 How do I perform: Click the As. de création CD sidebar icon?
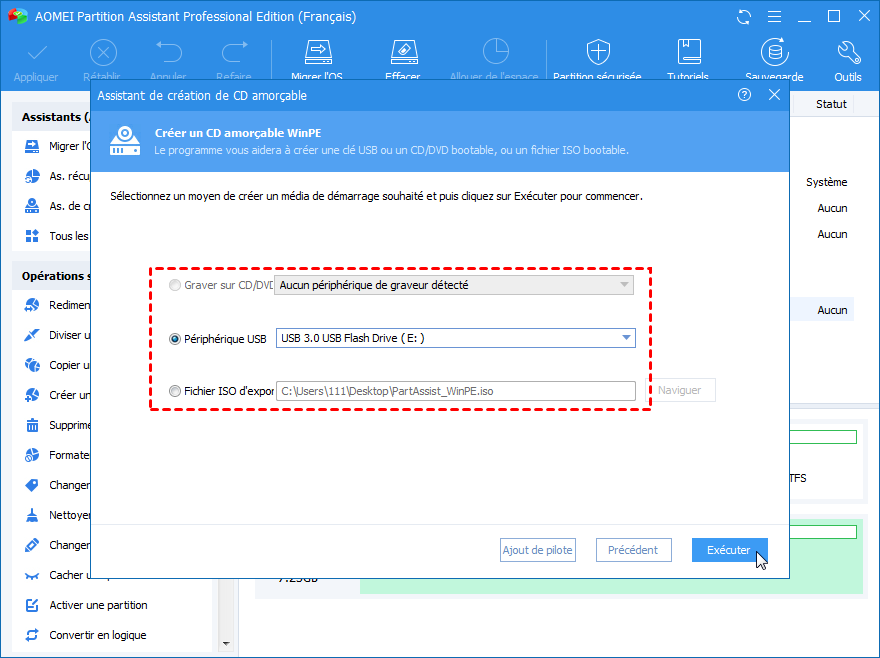[32, 206]
